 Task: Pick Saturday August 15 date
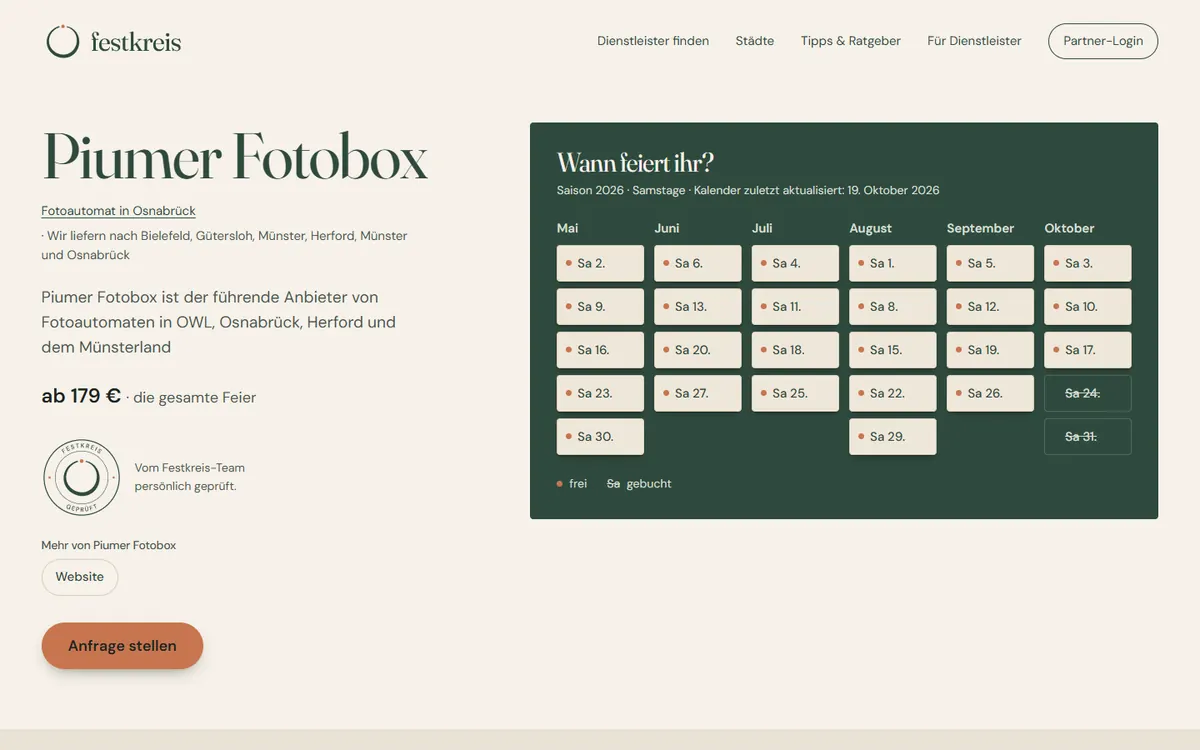coord(893,350)
